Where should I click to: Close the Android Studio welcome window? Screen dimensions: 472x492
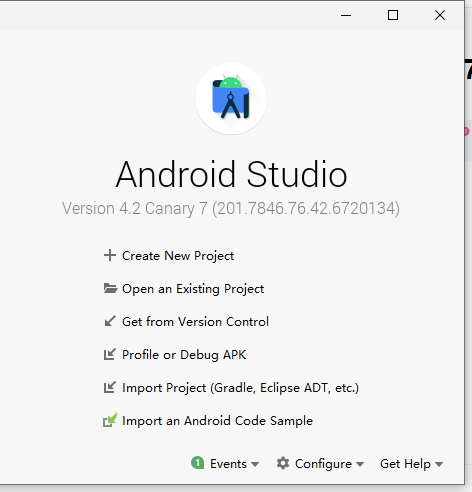(x=440, y=15)
